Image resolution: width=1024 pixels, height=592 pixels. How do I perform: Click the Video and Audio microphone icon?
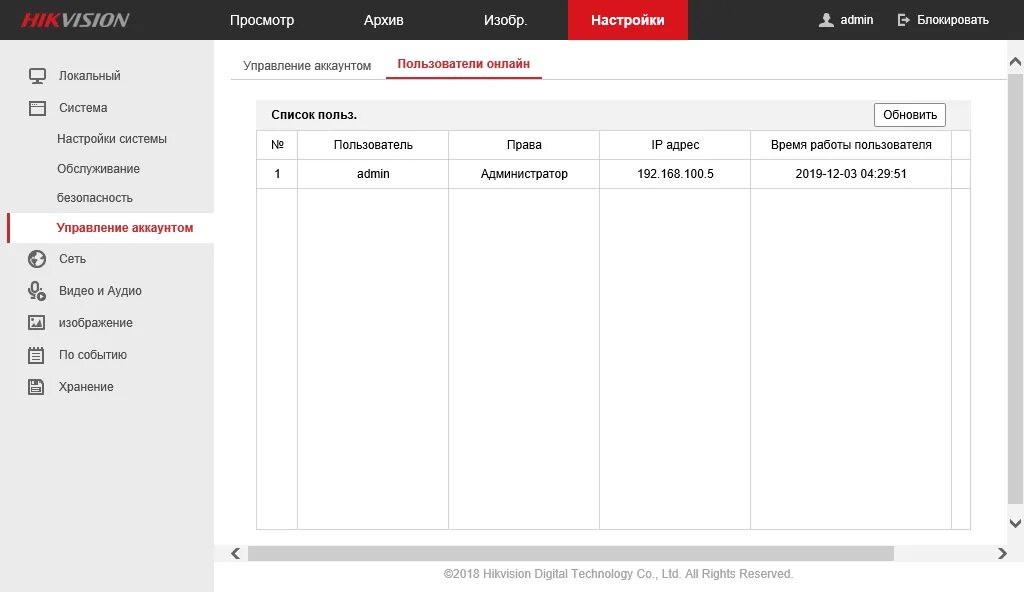[x=37, y=291]
